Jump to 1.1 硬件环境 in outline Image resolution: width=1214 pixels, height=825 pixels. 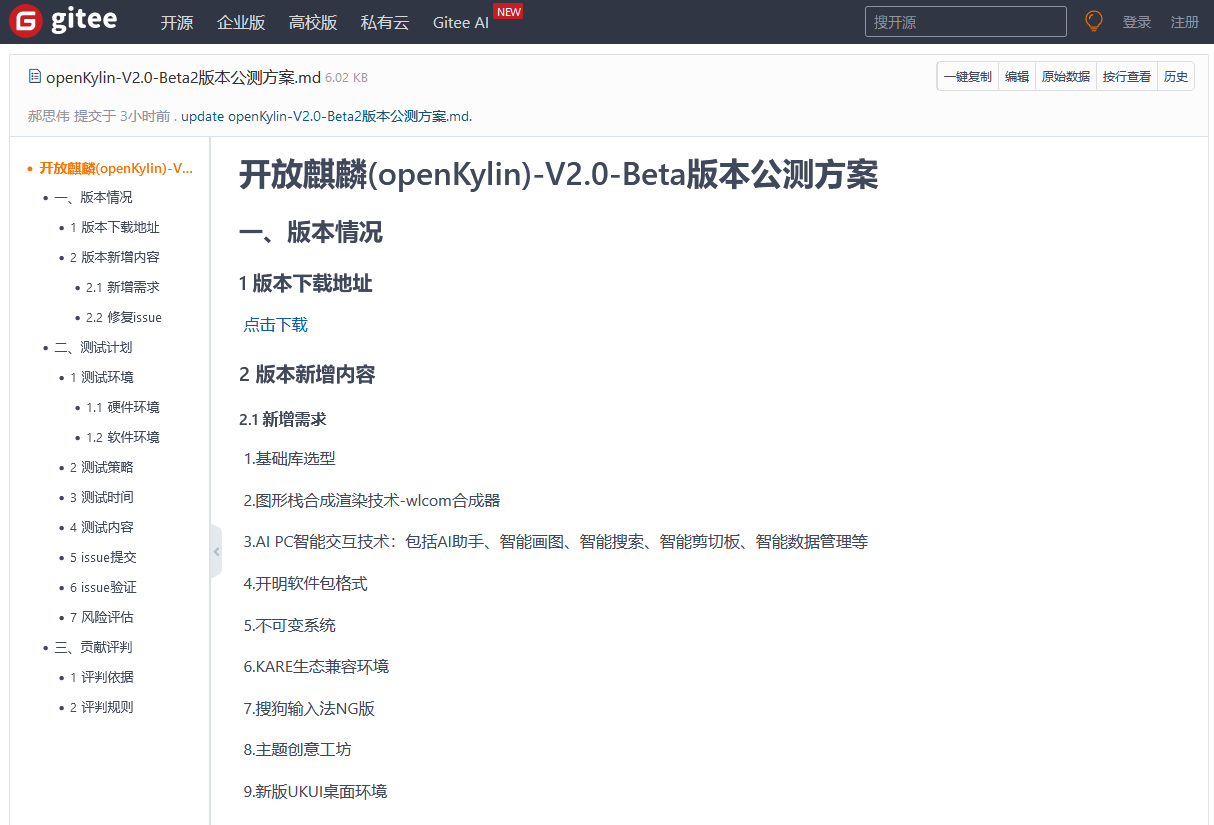tap(123, 407)
